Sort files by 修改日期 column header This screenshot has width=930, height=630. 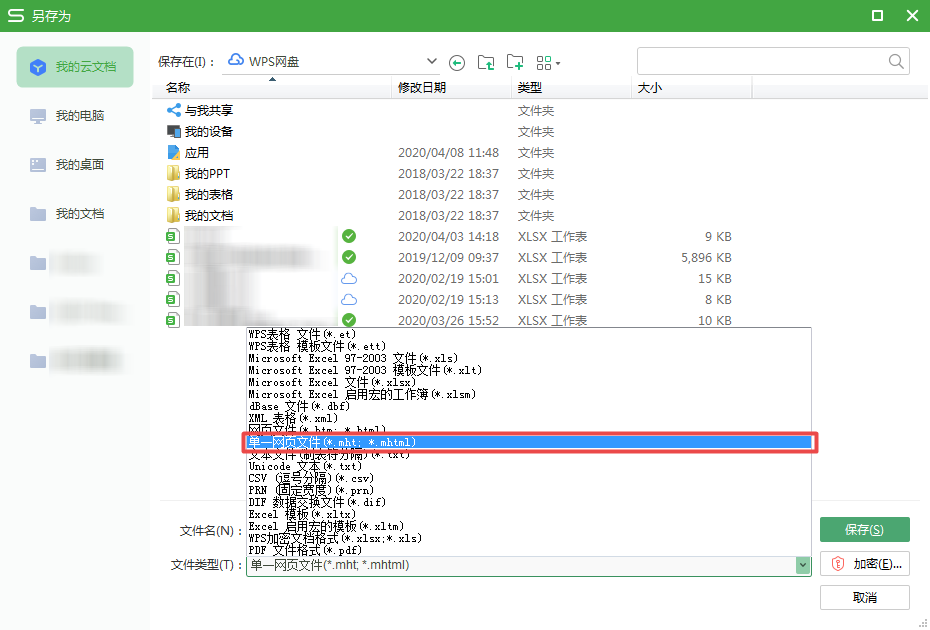[422, 88]
